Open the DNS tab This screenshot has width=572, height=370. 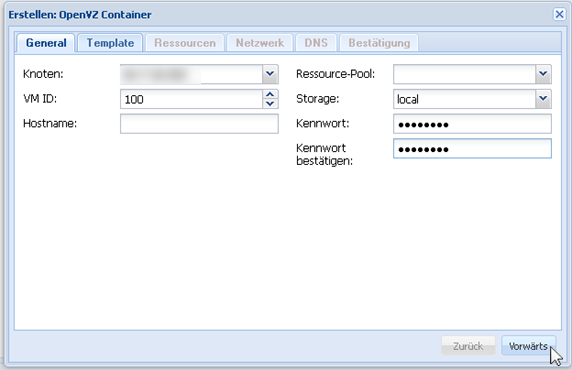316,43
